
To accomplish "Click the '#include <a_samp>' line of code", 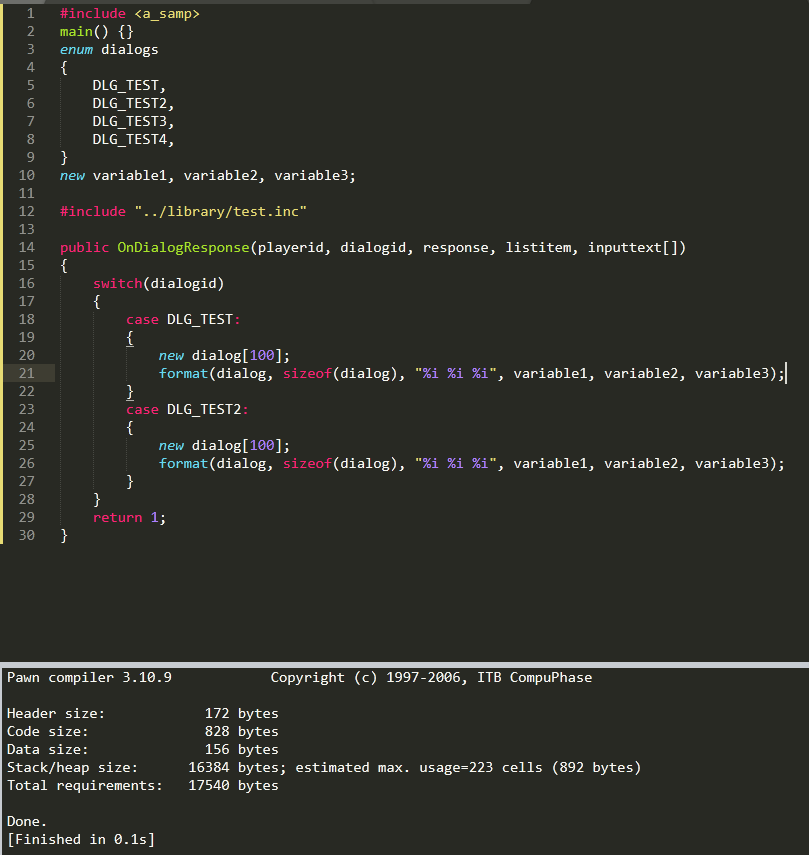I will (130, 14).
